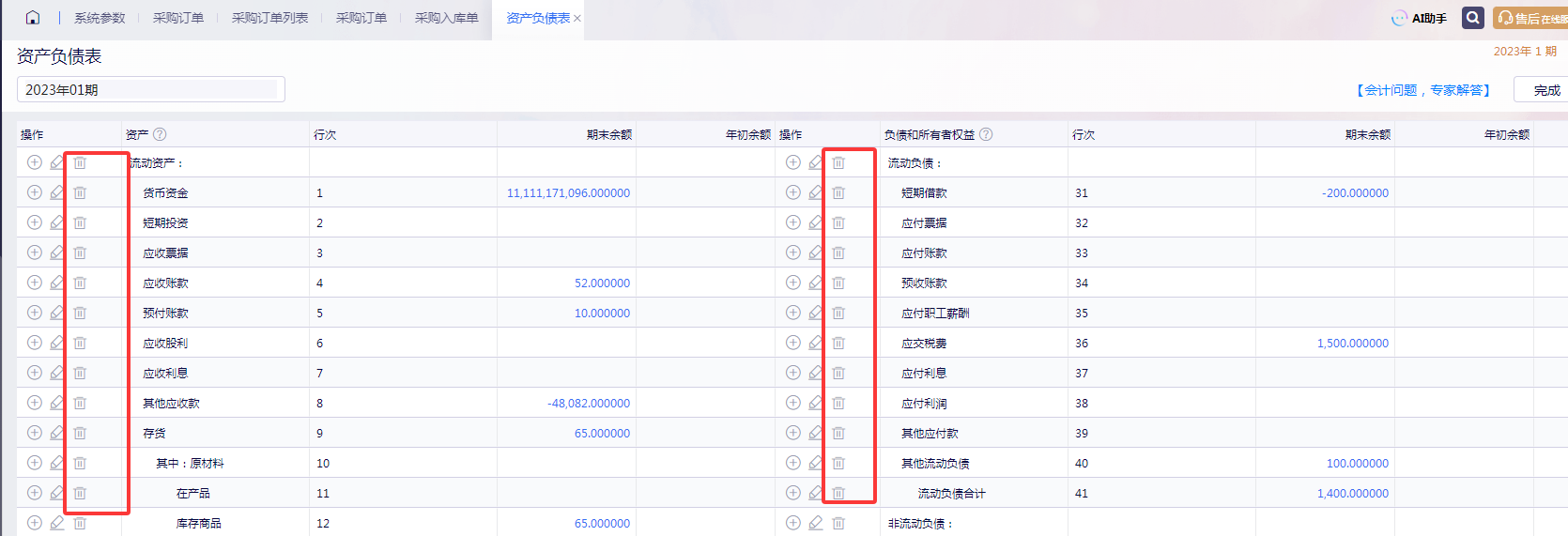Click the 货币资金 ending balance amount link
The image size is (1568, 536).
(x=568, y=192)
